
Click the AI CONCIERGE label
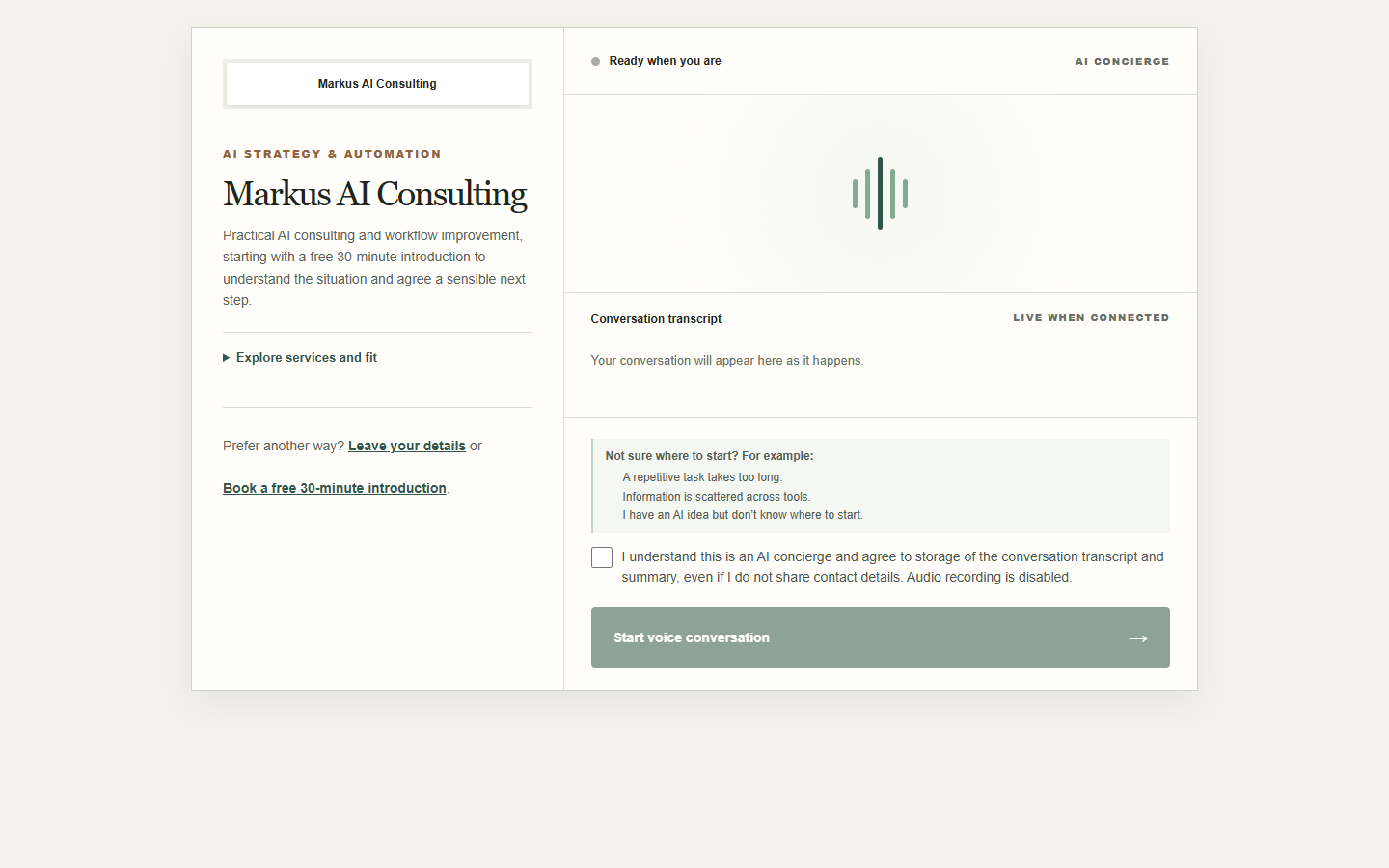(x=1123, y=61)
